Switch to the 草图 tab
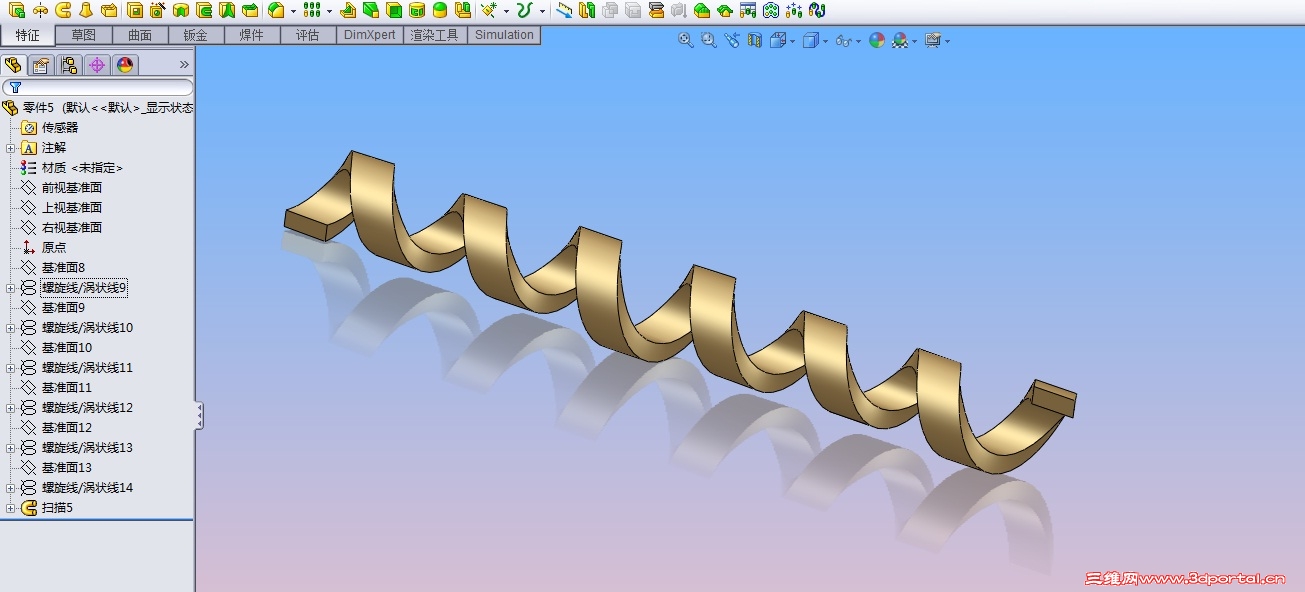The image size is (1305, 592). click(x=84, y=35)
